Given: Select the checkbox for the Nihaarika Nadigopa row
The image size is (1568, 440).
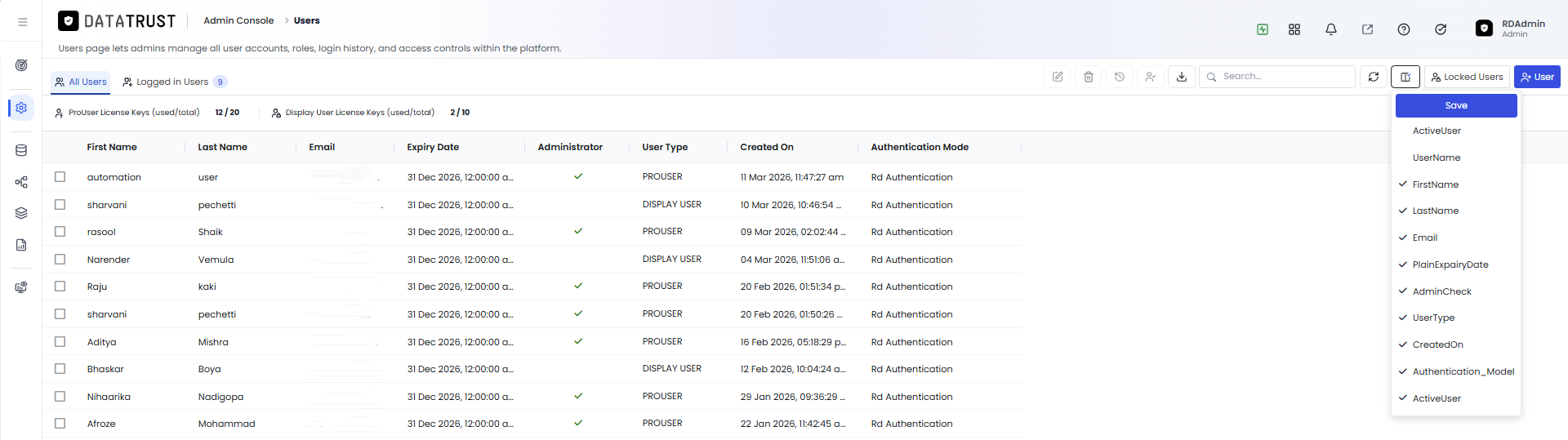Looking at the screenshot, I should [60, 396].
